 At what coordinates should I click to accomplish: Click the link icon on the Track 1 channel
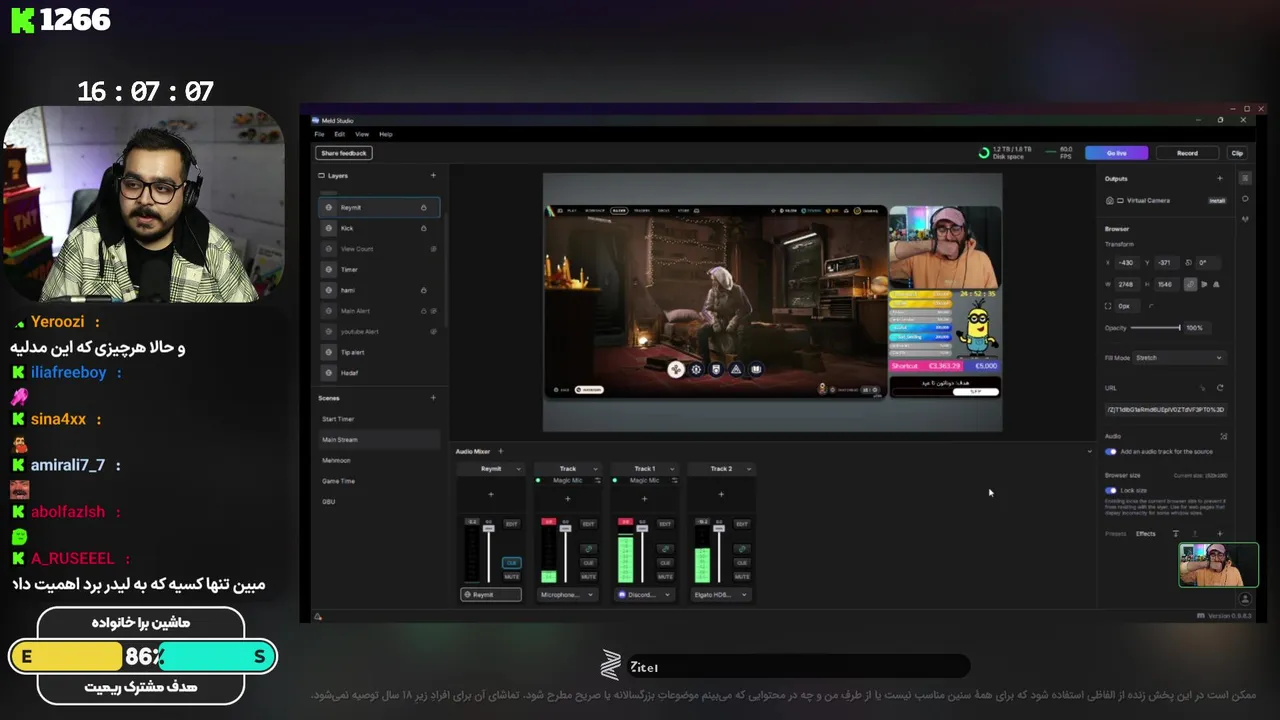665,549
